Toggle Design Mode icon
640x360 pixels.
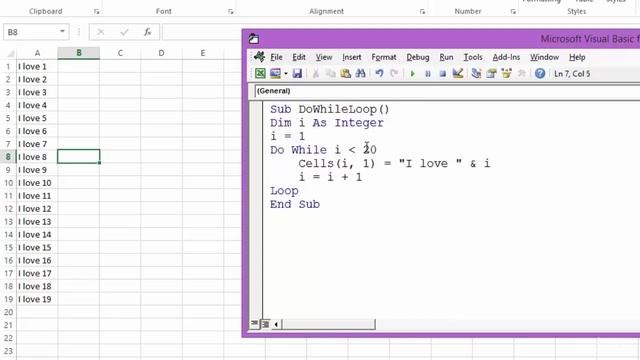[x=458, y=73]
